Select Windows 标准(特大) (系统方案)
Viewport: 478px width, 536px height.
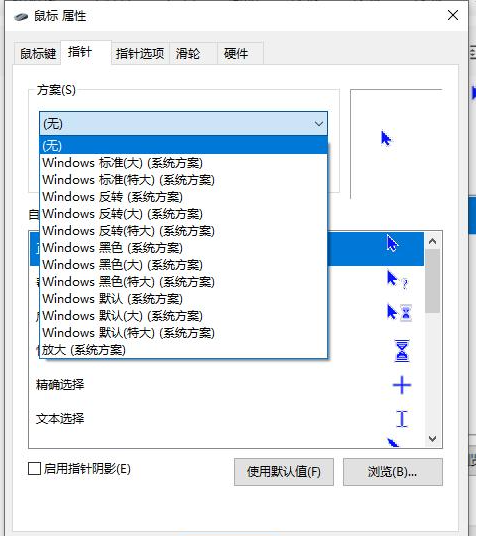pos(183,179)
